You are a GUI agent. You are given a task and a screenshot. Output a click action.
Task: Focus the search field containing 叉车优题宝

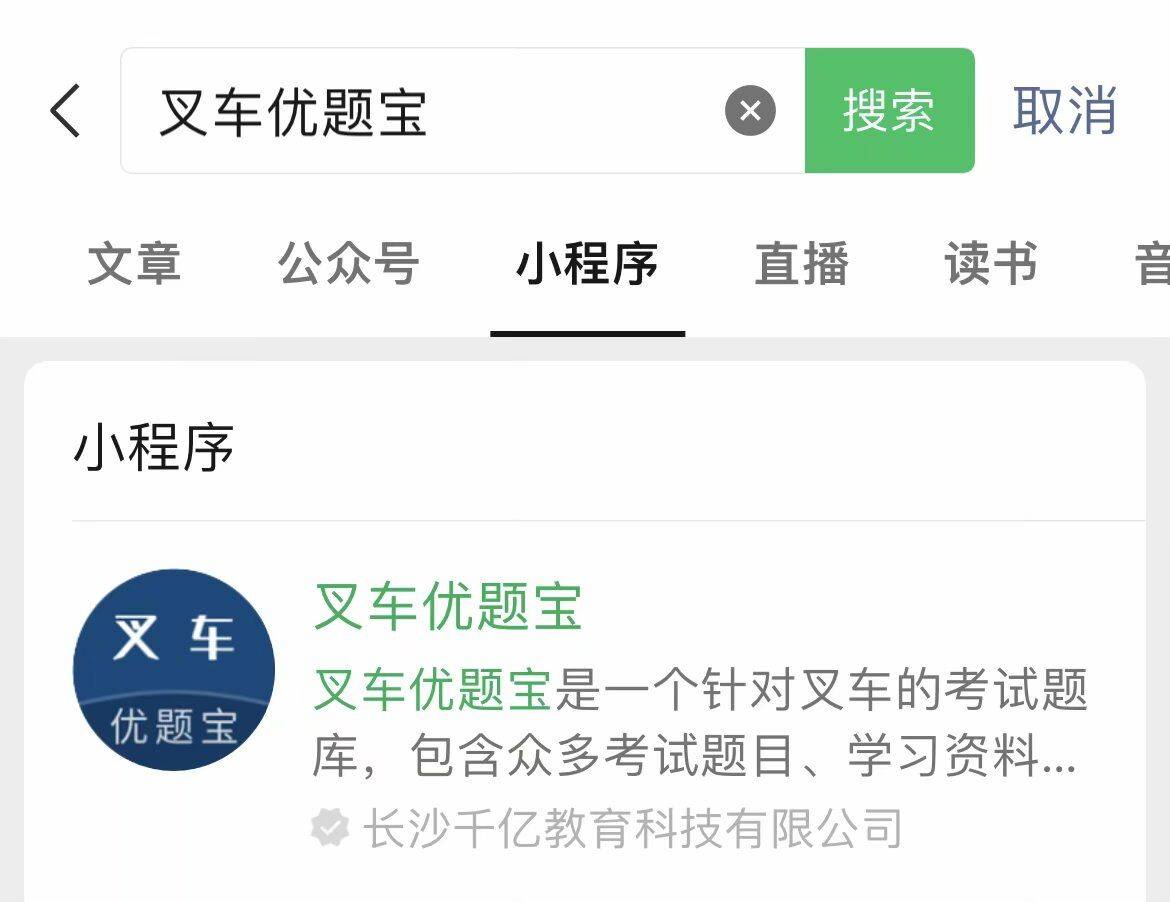(x=463, y=110)
